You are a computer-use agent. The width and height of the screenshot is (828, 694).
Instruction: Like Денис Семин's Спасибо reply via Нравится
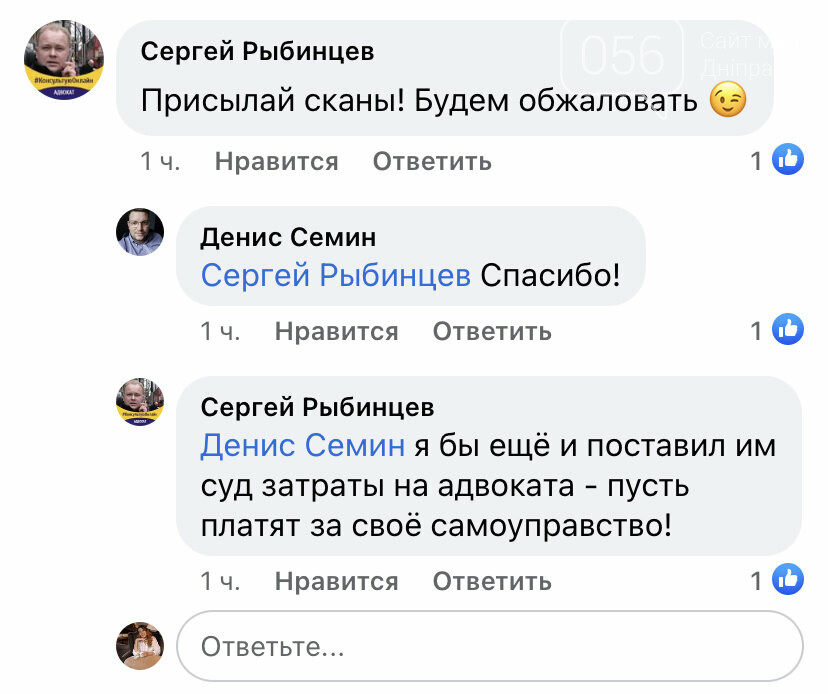[x=336, y=331]
